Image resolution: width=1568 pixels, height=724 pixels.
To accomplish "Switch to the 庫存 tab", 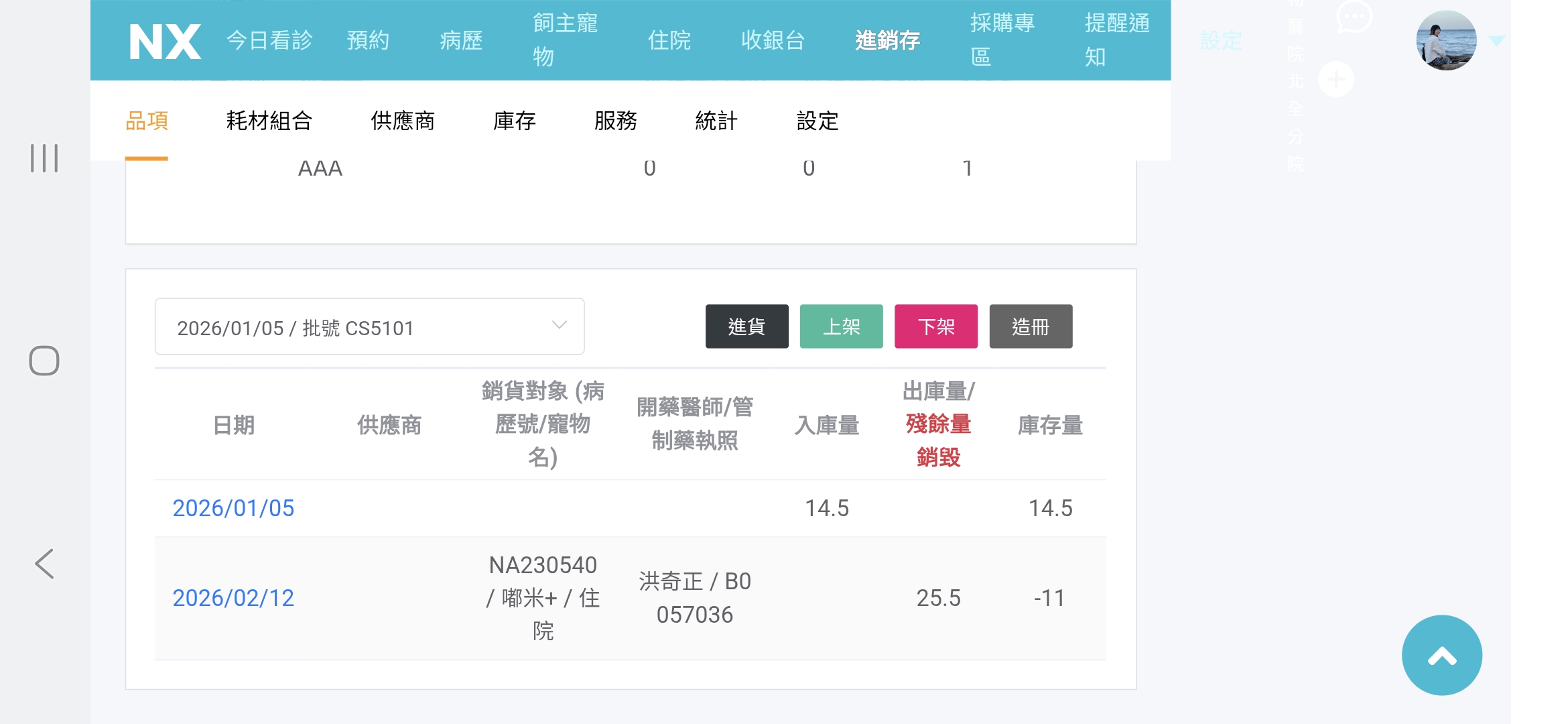I will click(x=514, y=121).
